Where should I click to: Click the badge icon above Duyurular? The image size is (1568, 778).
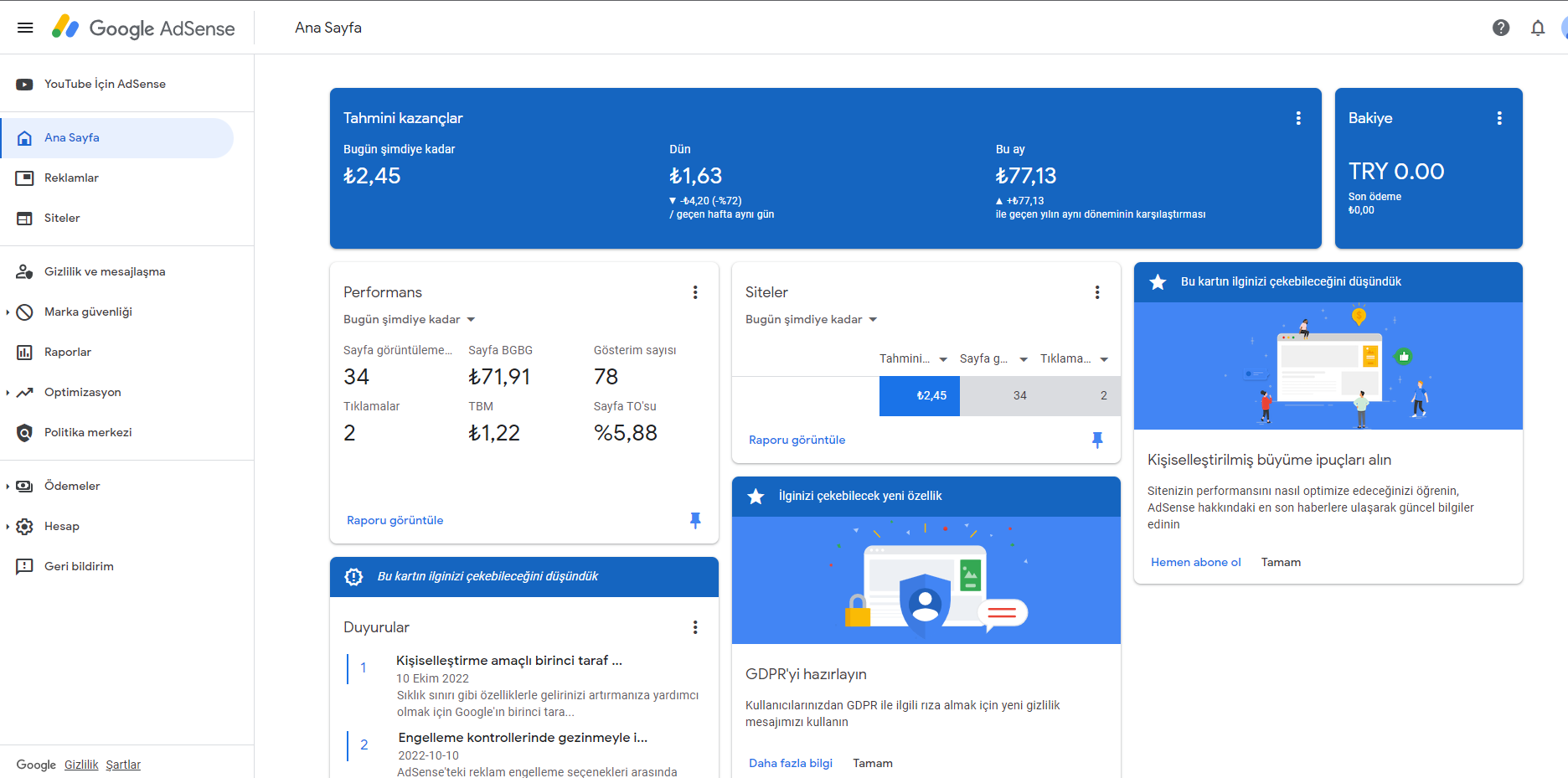coord(353,577)
